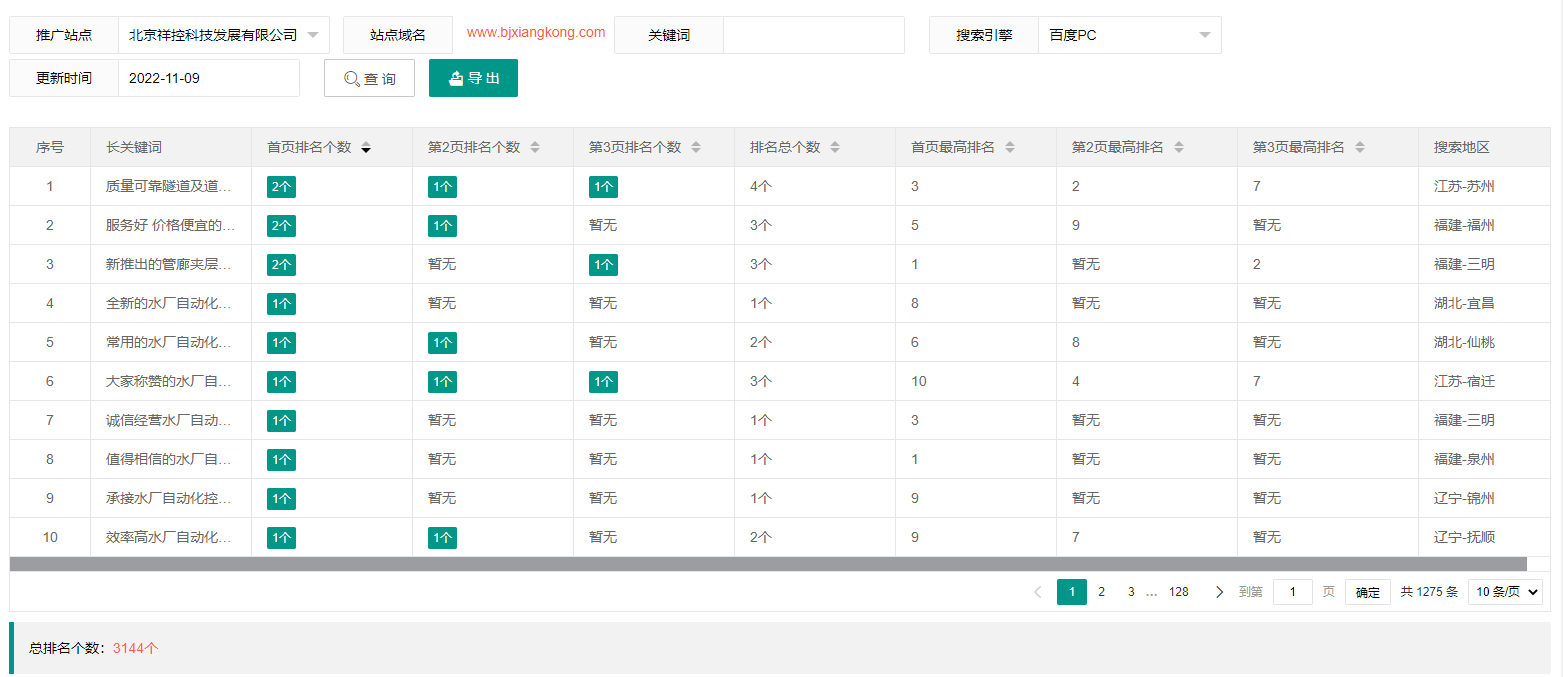Toggle ascending sort on 第2页排名个数
The height and width of the screenshot is (677, 1563).
[x=536, y=146]
